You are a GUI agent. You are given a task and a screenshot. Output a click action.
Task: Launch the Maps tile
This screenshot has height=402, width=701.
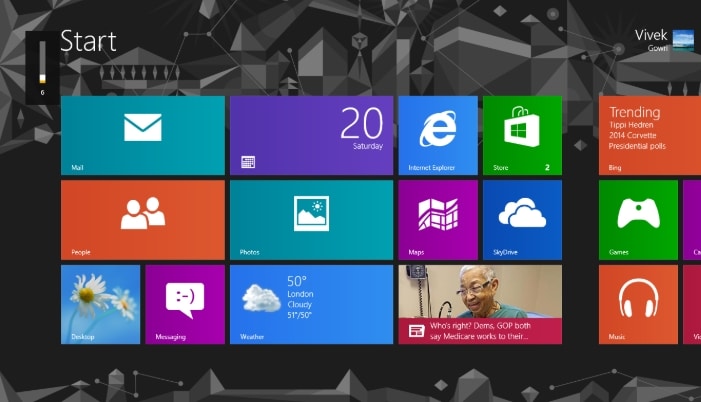point(437,219)
